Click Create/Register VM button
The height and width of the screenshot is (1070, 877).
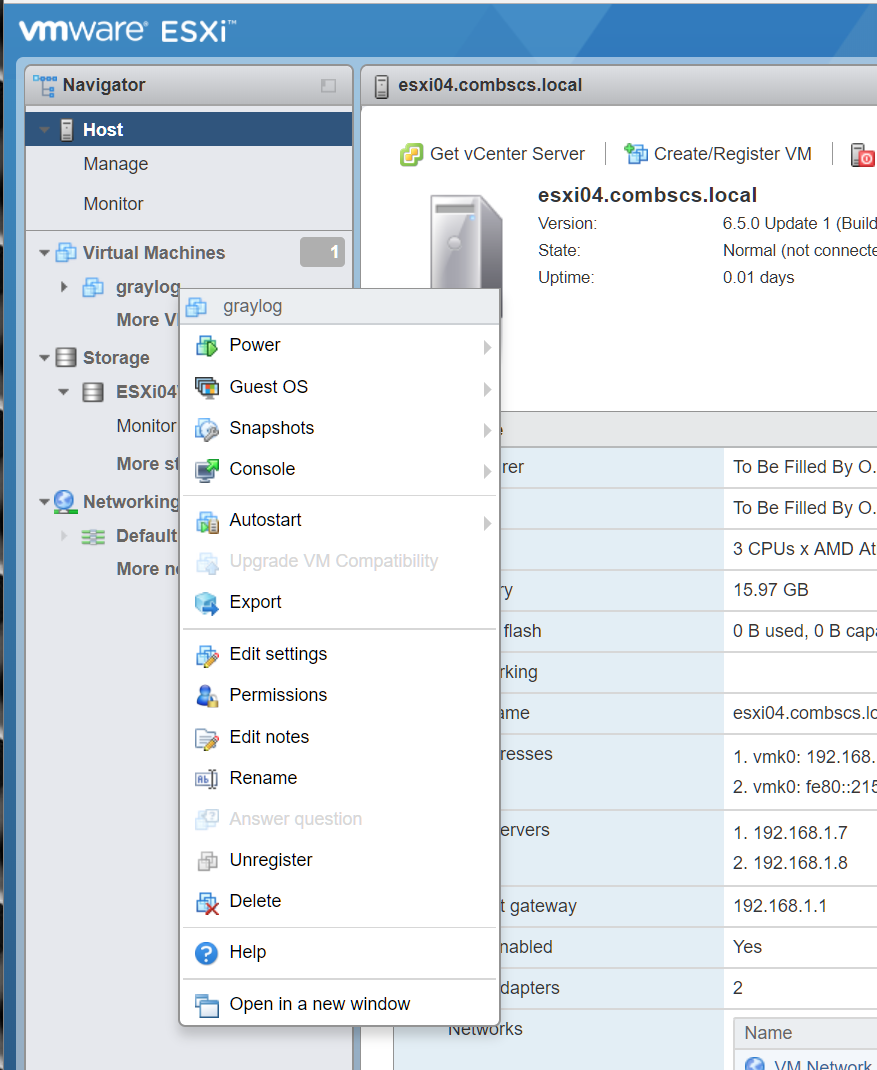718,154
